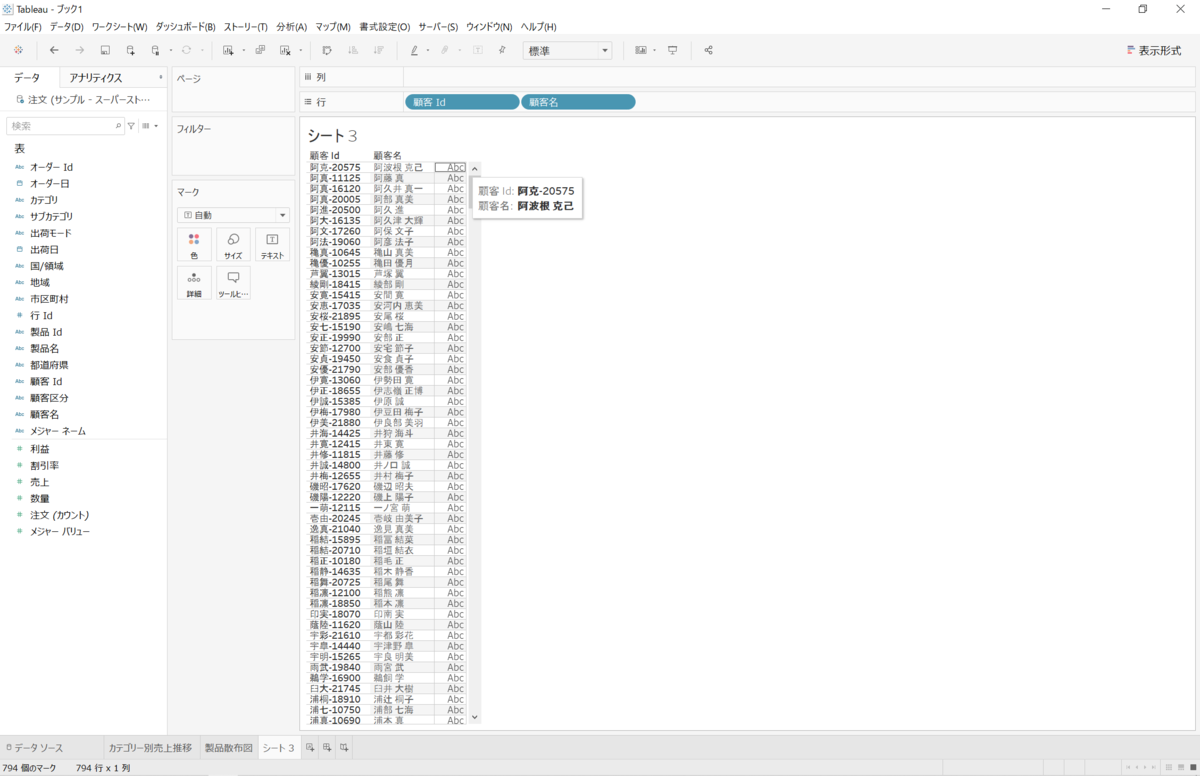Click the duplicate sheet toolbar icon
The width and height of the screenshot is (1200, 776).
point(260,50)
